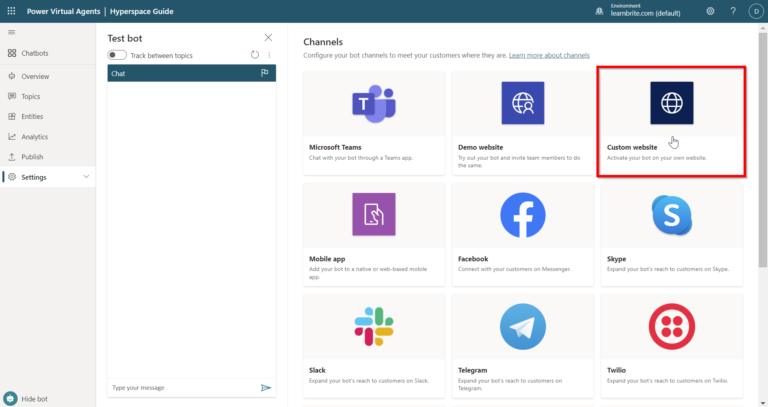Reset the test bot conversation icon
The width and height of the screenshot is (768, 407).
(255, 55)
